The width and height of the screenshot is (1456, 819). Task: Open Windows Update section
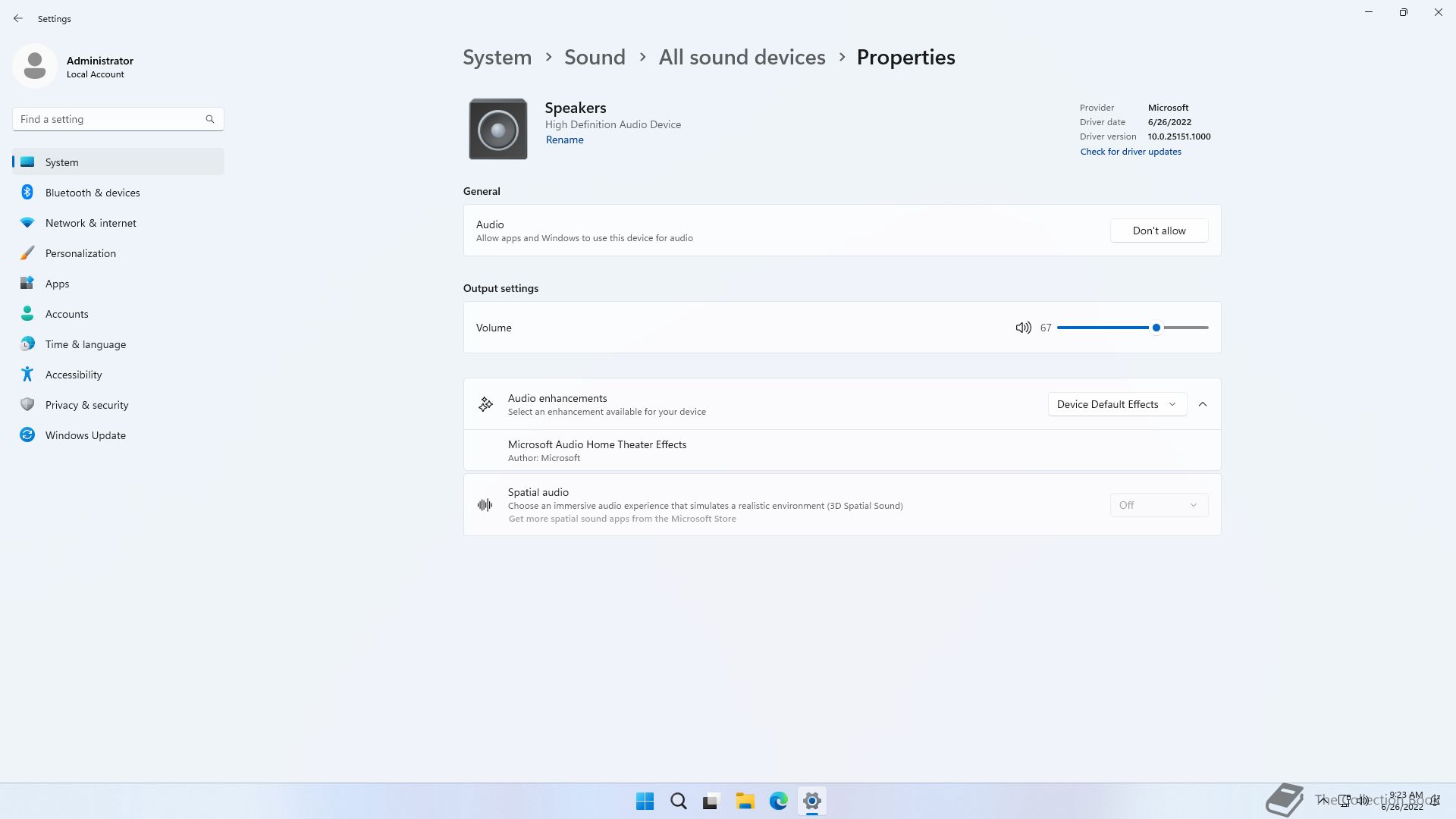point(85,435)
